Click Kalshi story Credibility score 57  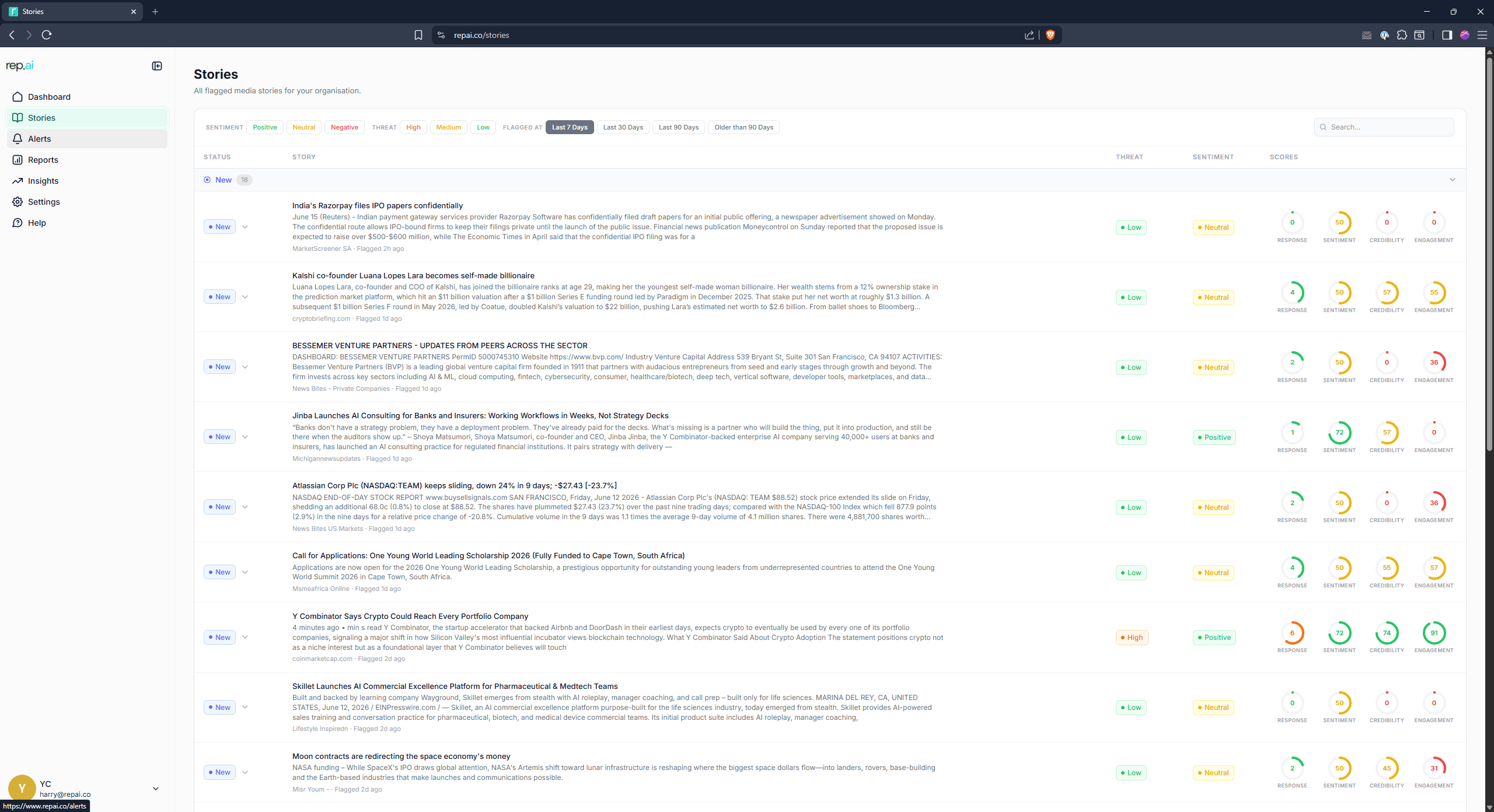[x=1387, y=292]
